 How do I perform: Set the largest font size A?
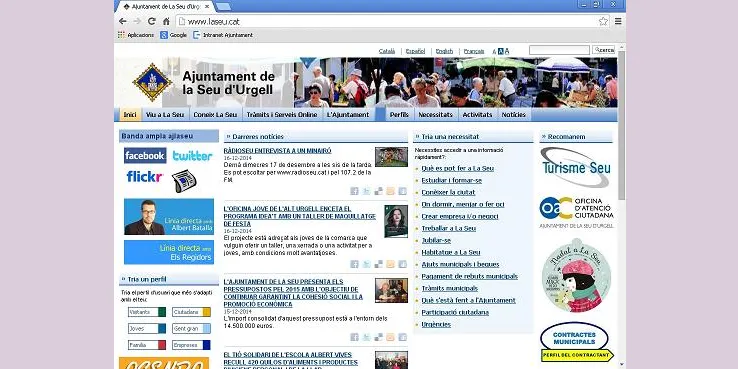click(x=507, y=51)
